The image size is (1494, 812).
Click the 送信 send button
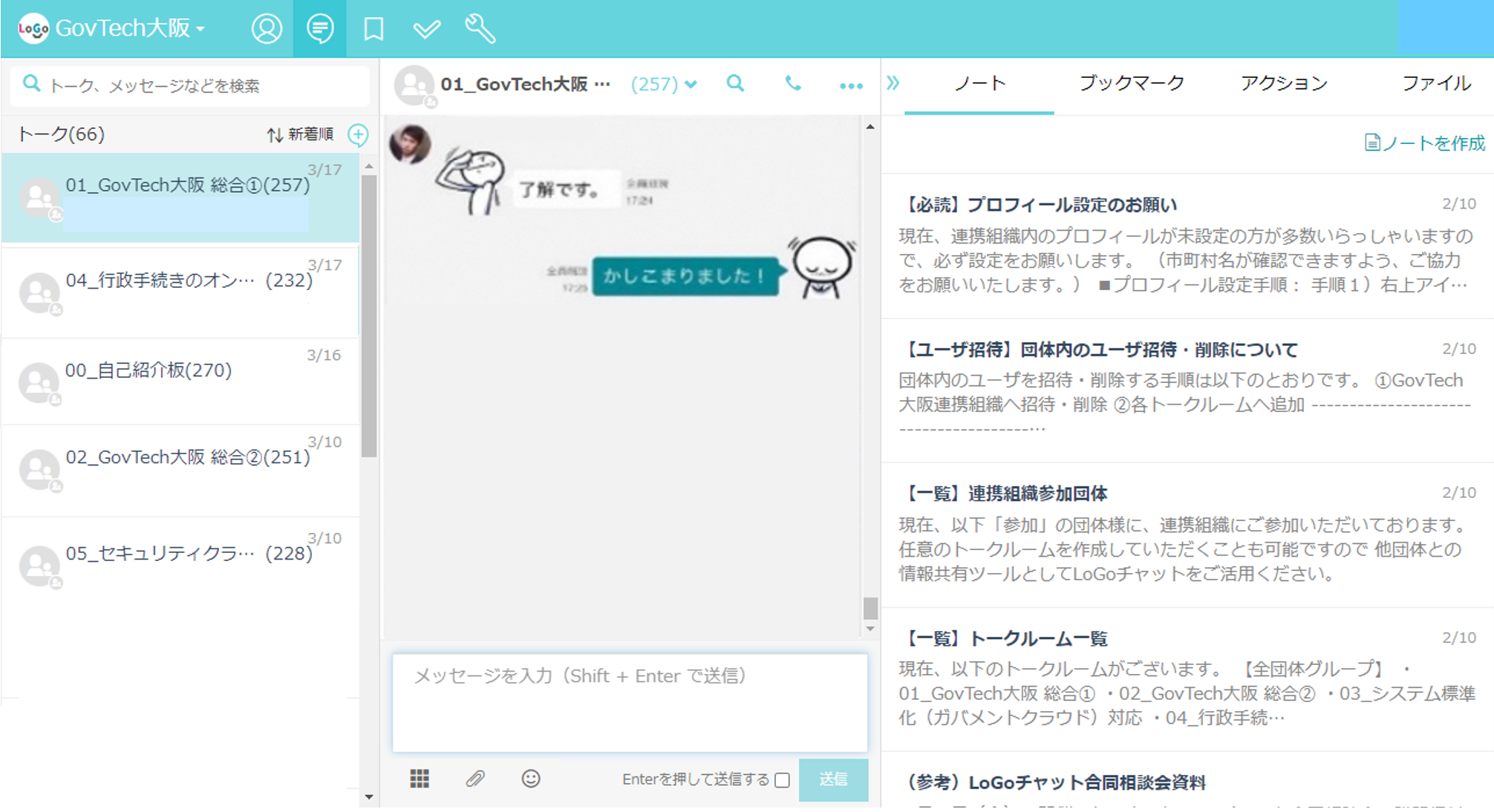click(x=833, y=779)
